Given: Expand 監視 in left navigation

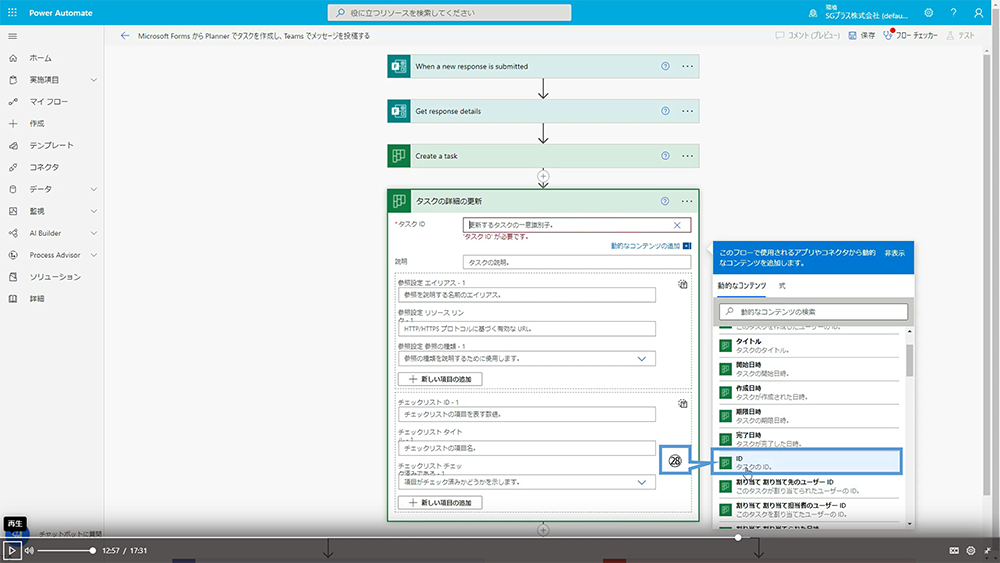Looking at the screenshot, I should tap(94, 211).
